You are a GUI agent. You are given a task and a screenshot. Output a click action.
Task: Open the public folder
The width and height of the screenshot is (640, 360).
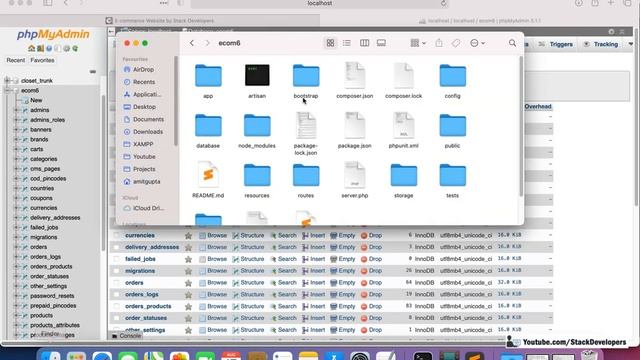pos(453,125)
